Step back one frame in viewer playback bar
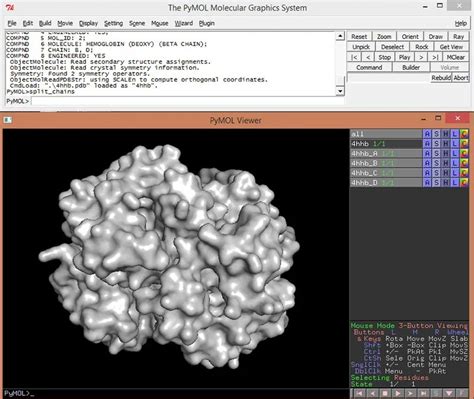Image resolution: width=474 pixels, height=399 pixels. pos(372,394)
